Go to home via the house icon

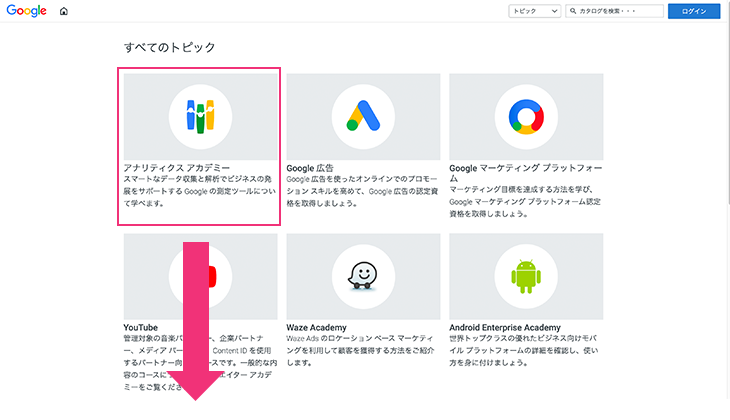coord(64,11)
